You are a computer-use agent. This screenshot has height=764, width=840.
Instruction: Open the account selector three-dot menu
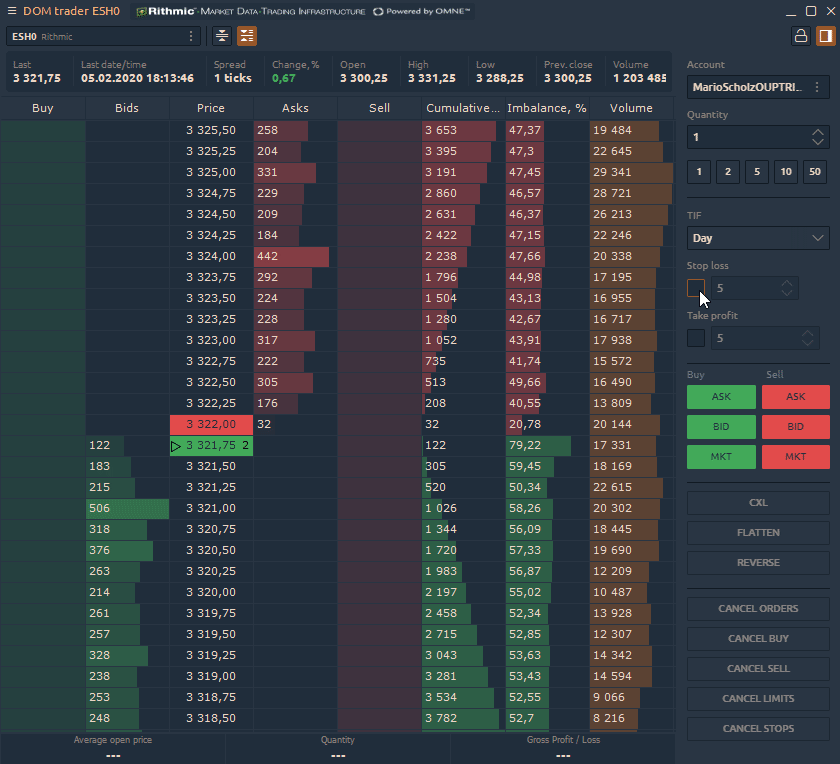pyautogui.click(x=817, y=87)
